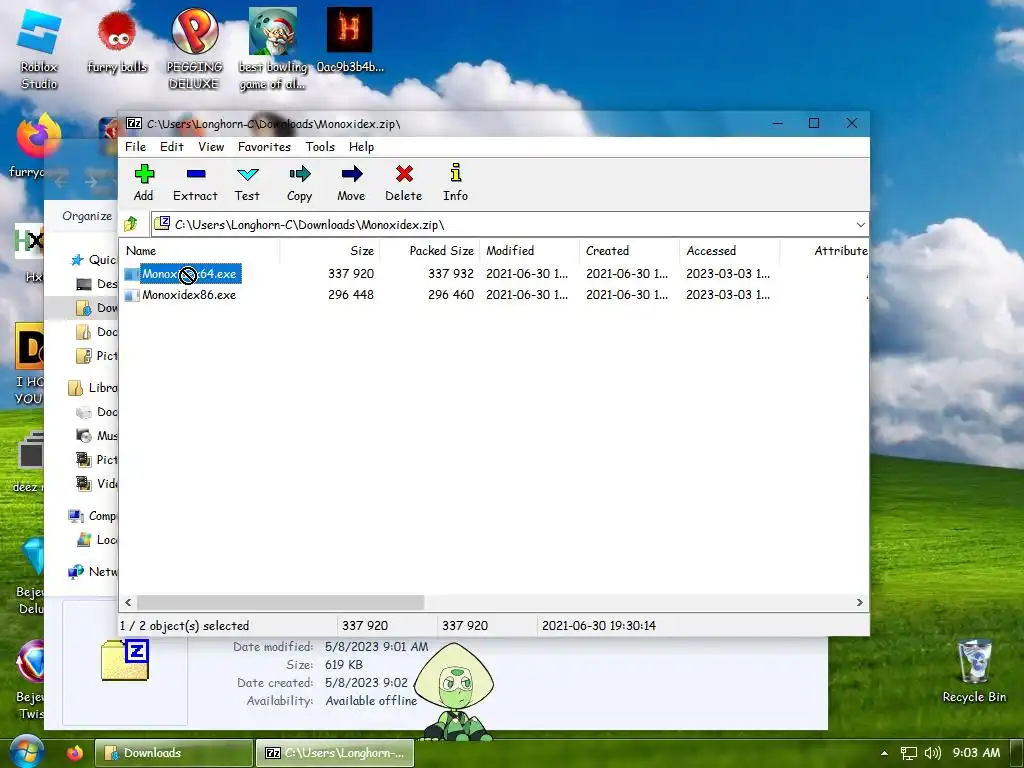Click the Network icon in Explorer sidebar
The height and width of the screenshot is (768, 1024).
[x=76, y=571]
